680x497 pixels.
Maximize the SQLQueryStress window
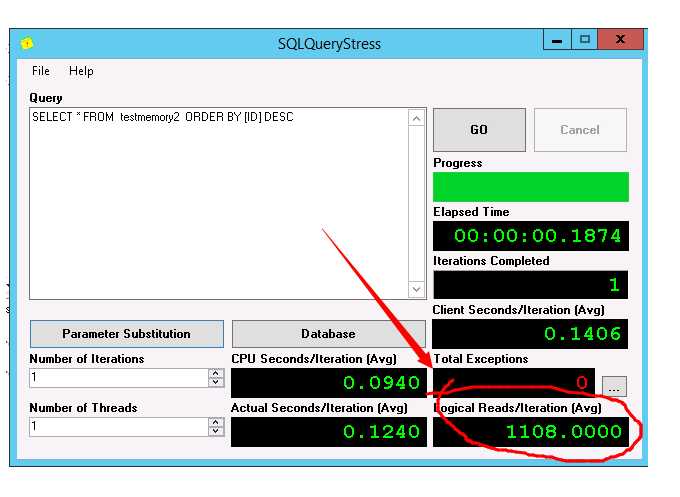[585, 40]
